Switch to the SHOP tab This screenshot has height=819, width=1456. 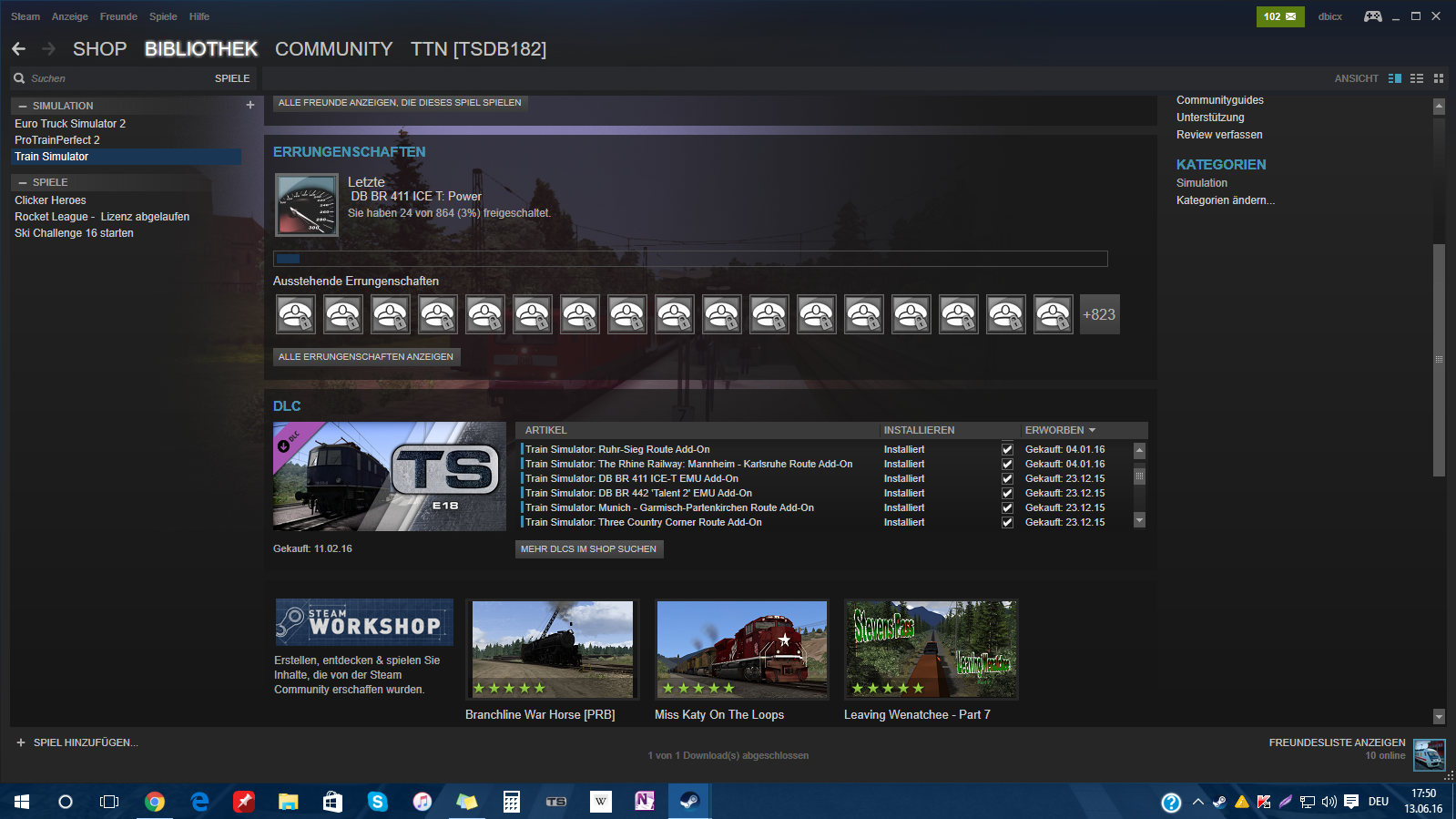point(99,49)
